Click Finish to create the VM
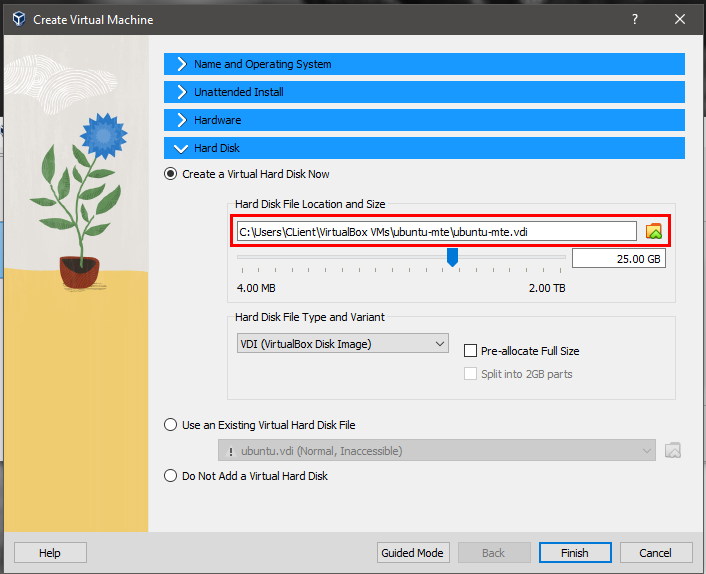 coord(575,552)
